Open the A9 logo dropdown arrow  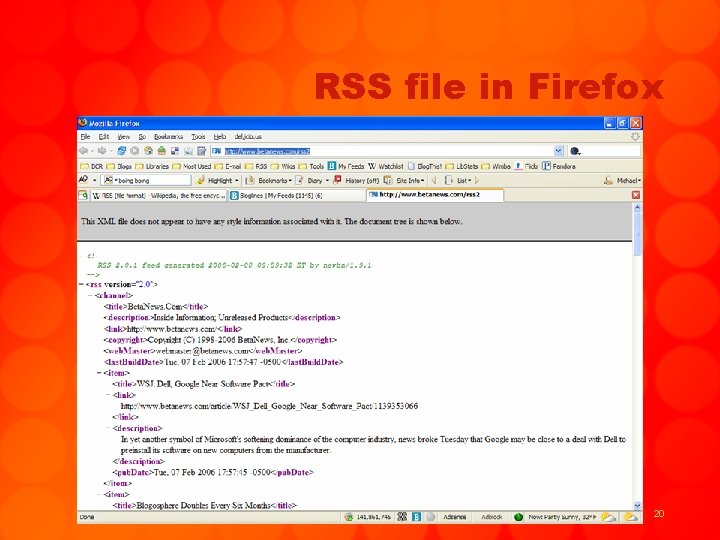coord(95,180)
